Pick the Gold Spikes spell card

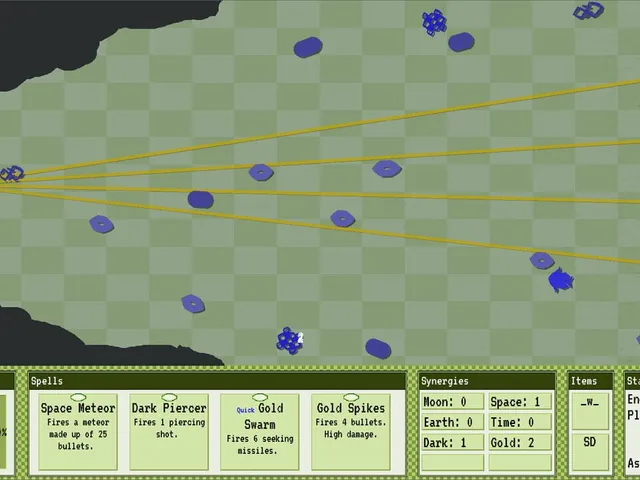pos(351,432)
